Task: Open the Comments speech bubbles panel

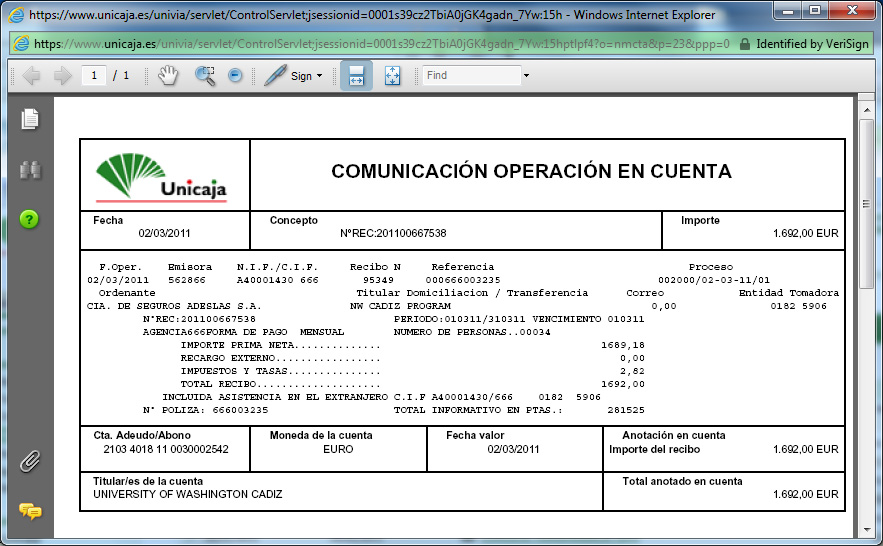Action: point(30,511)
